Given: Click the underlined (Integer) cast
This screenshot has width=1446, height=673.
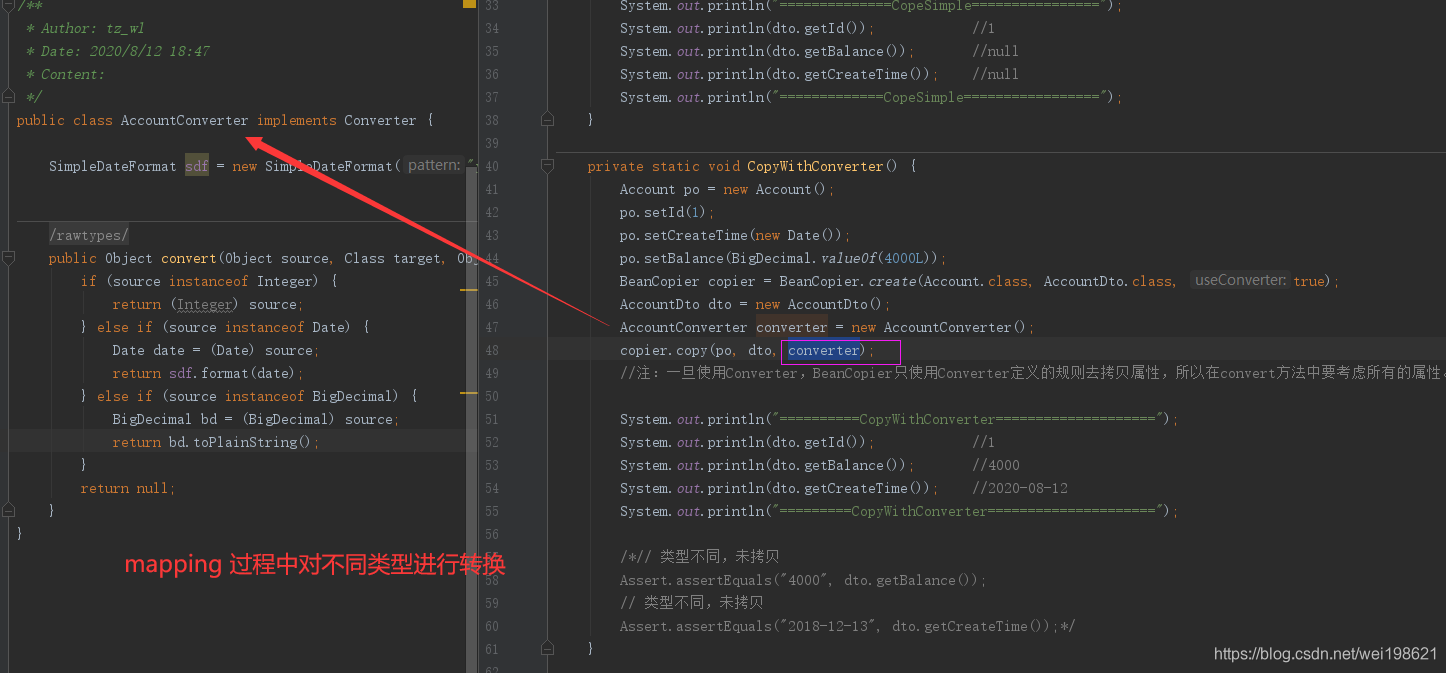Looking at the screenshot, I should coord(204,304).
